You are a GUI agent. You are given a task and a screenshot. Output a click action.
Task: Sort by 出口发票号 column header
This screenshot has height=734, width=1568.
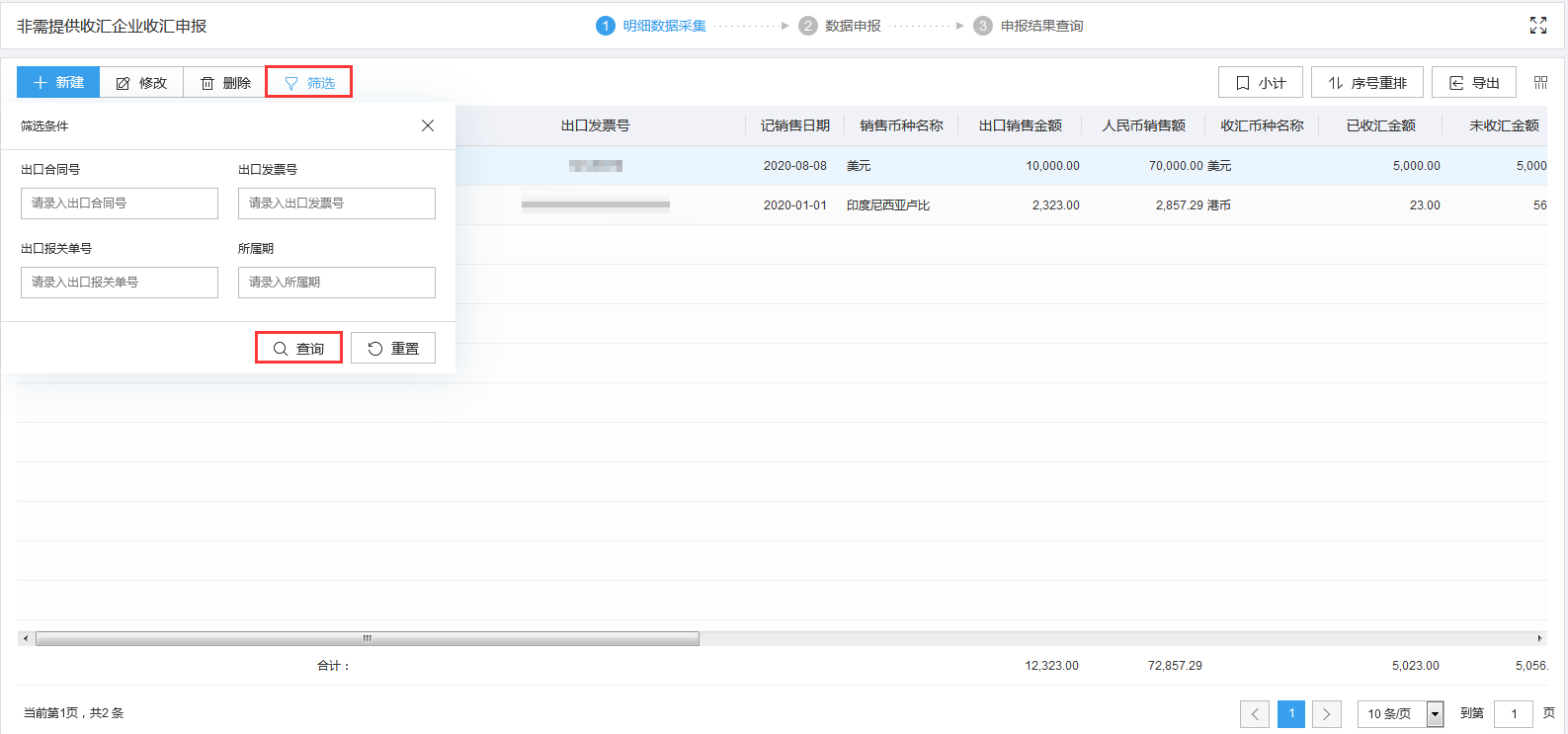click(595, 125)
